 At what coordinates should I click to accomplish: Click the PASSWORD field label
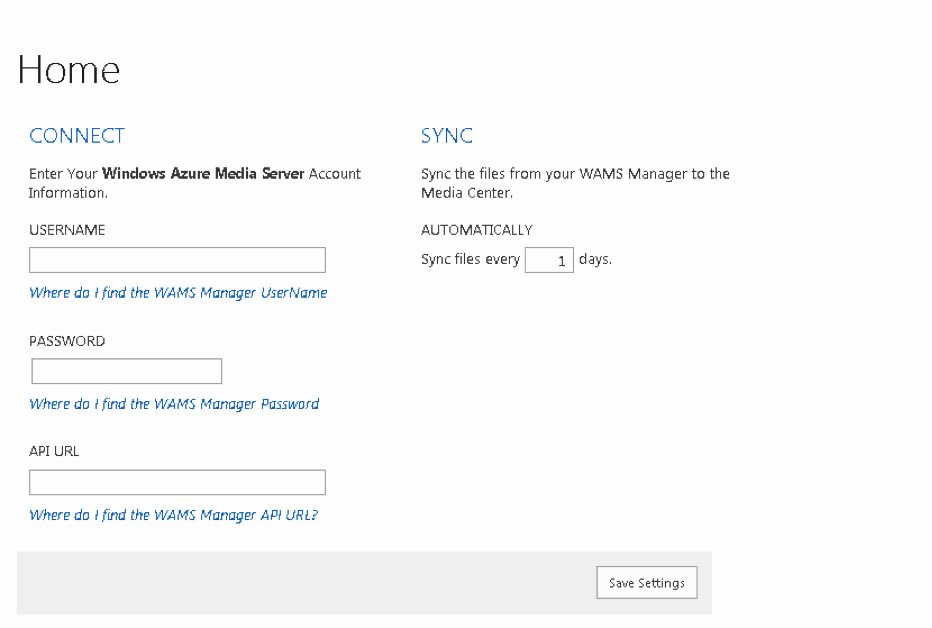tap(67, 341)
